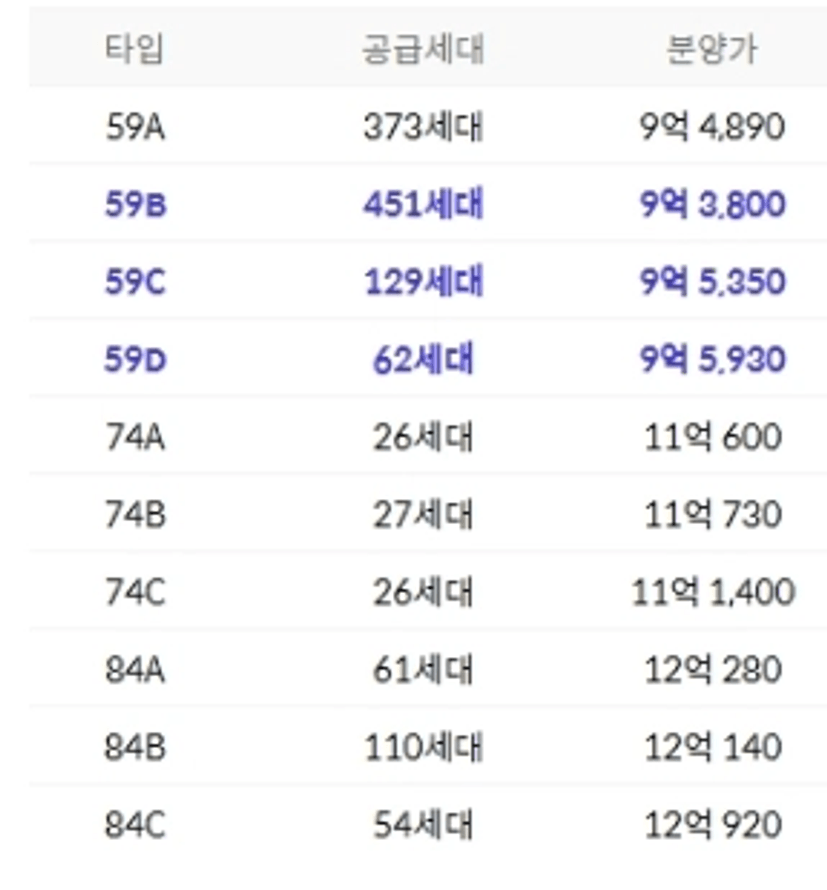This screenshot has width=827, height=890.
Task: Click the highlighted 62세대 value
Action: (422, 360)
